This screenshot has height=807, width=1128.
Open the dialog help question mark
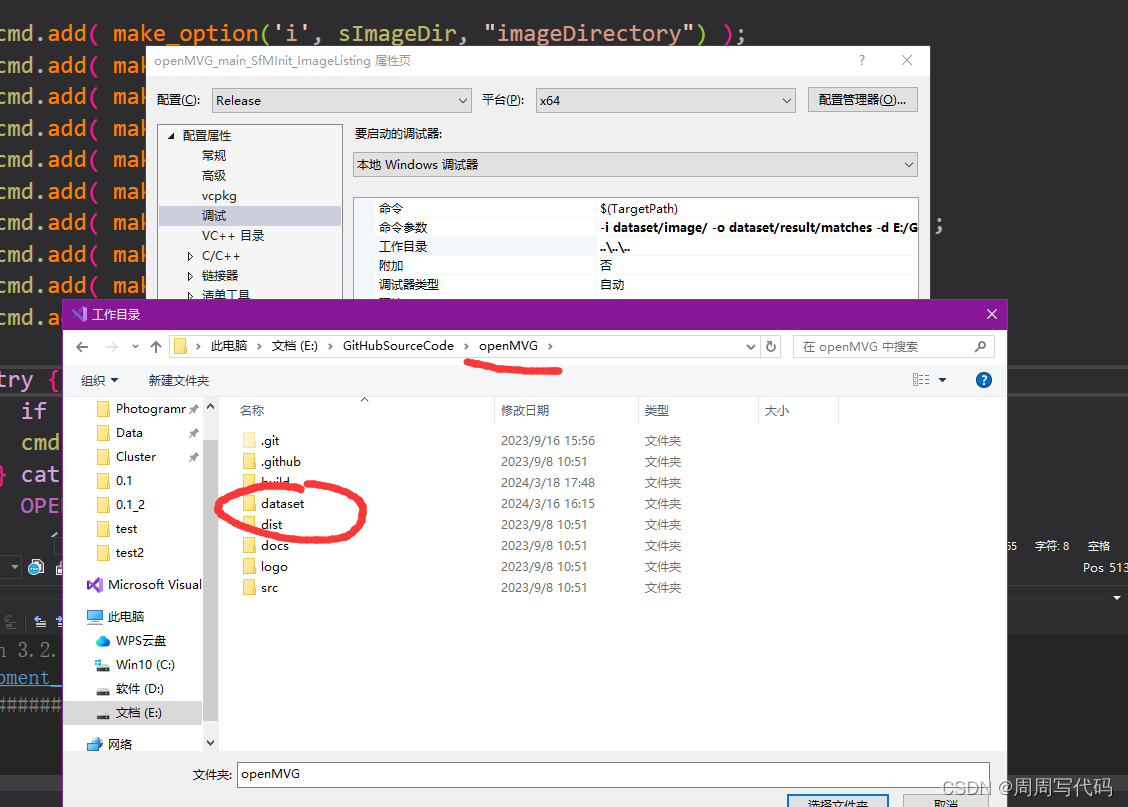click(x=861, y=60)
